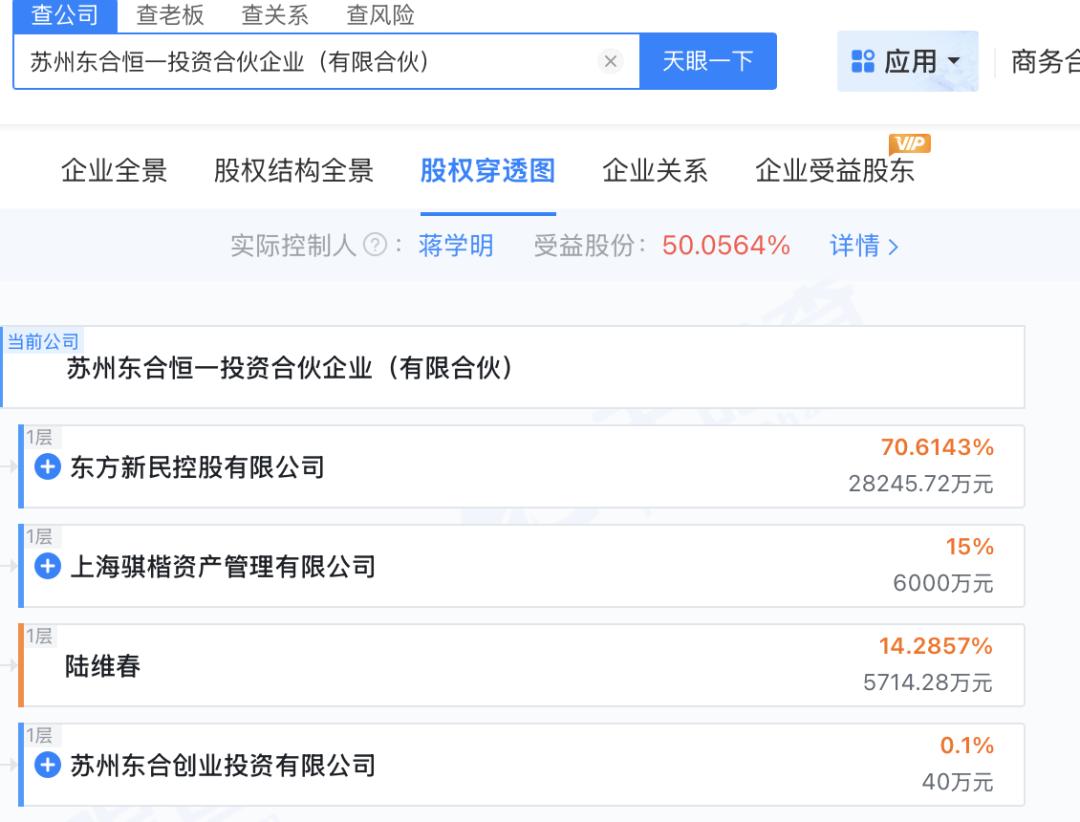Click the 50.0564% beneficial share value
The width and height of the screenshot is (1080, 822).
726,245
